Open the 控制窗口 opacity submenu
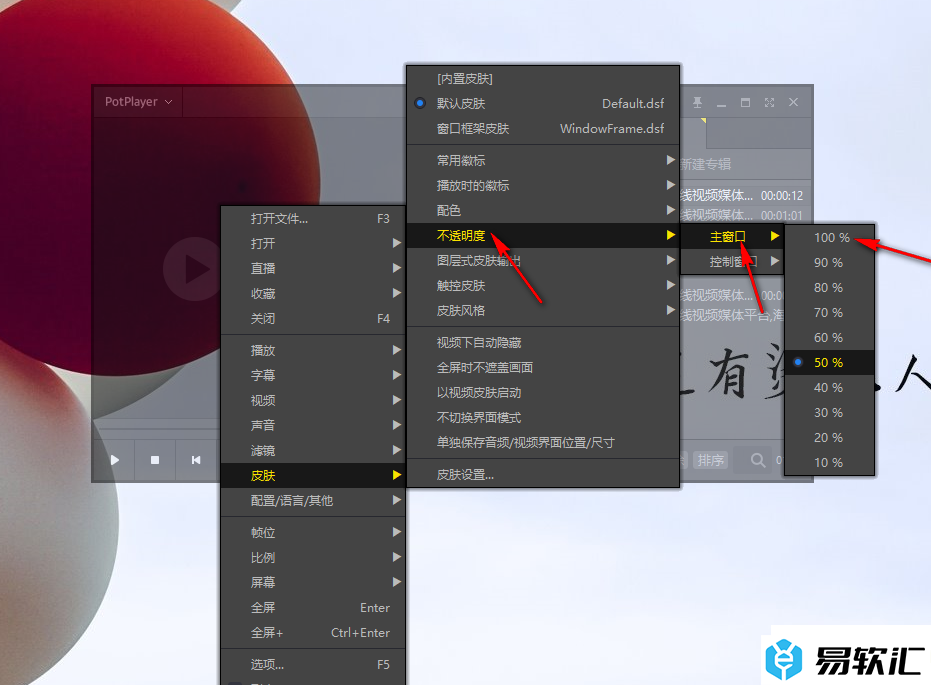The width and height of the screenshot is (931, 685). tap(732, 261)
